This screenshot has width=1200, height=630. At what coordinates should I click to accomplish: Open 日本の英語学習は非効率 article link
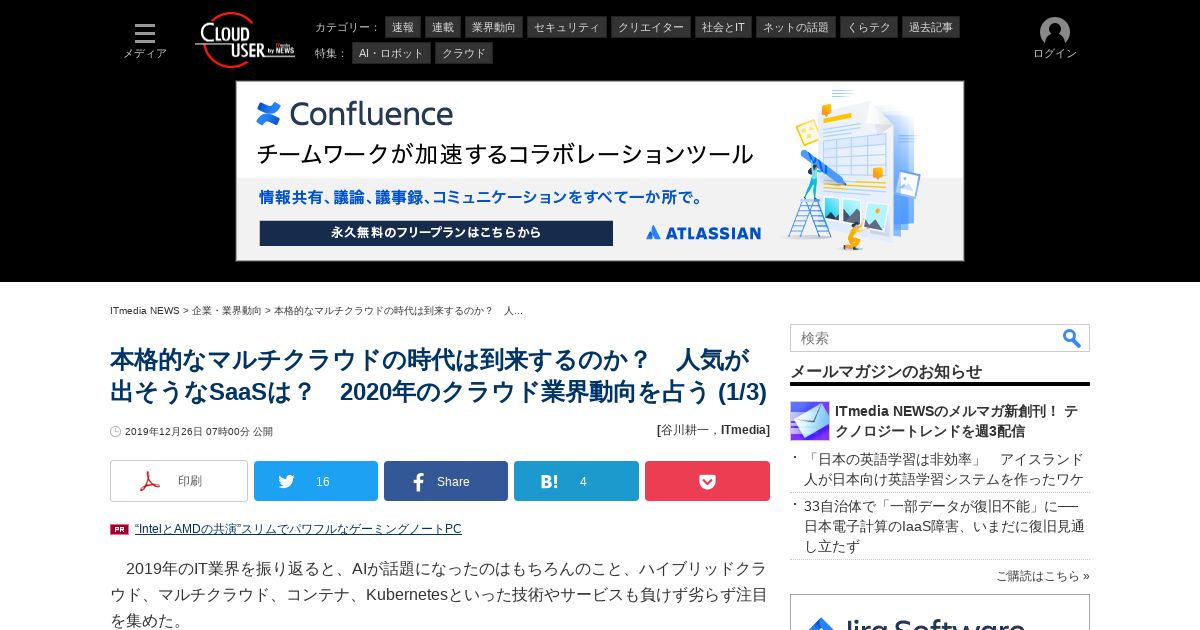click(x=944, y=469)
